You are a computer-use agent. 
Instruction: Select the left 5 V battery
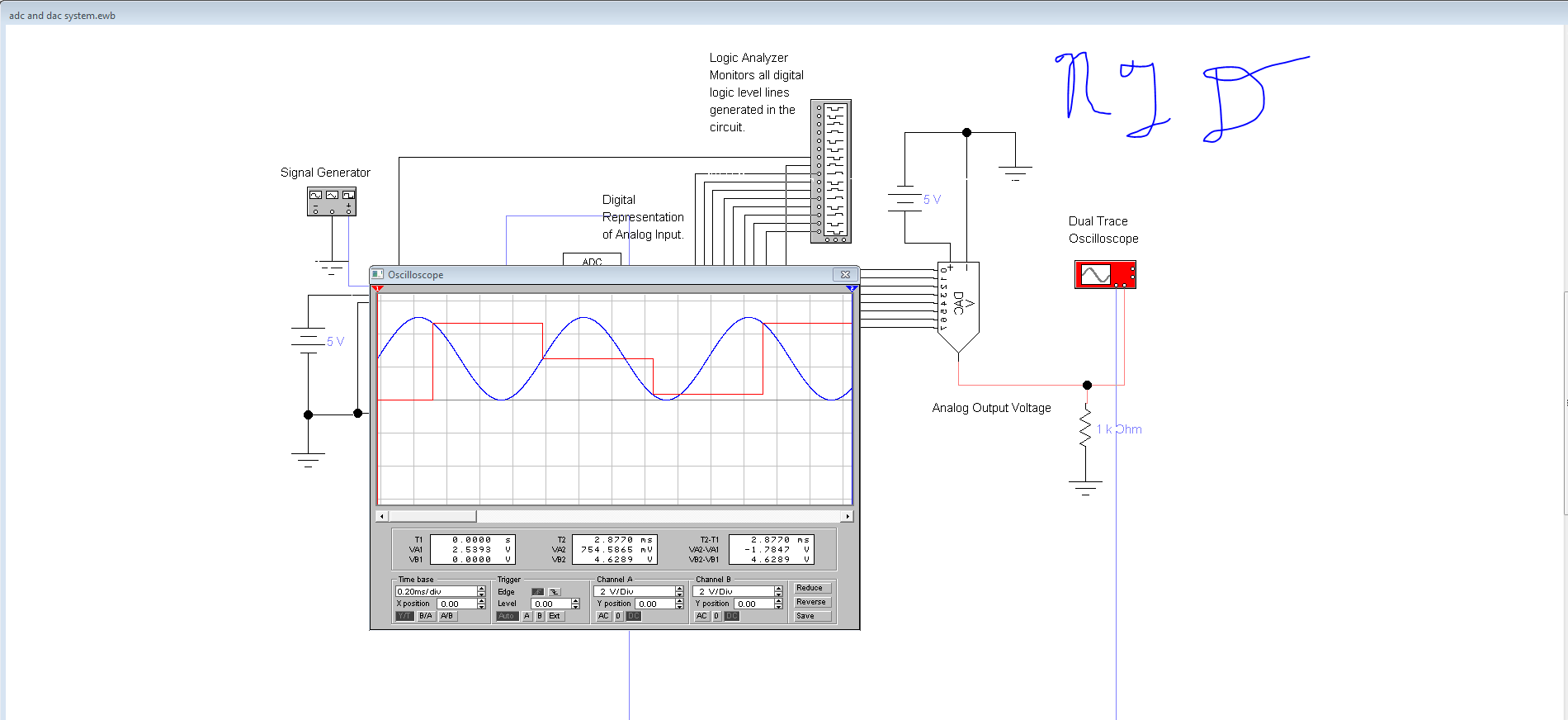coord(309,340)
